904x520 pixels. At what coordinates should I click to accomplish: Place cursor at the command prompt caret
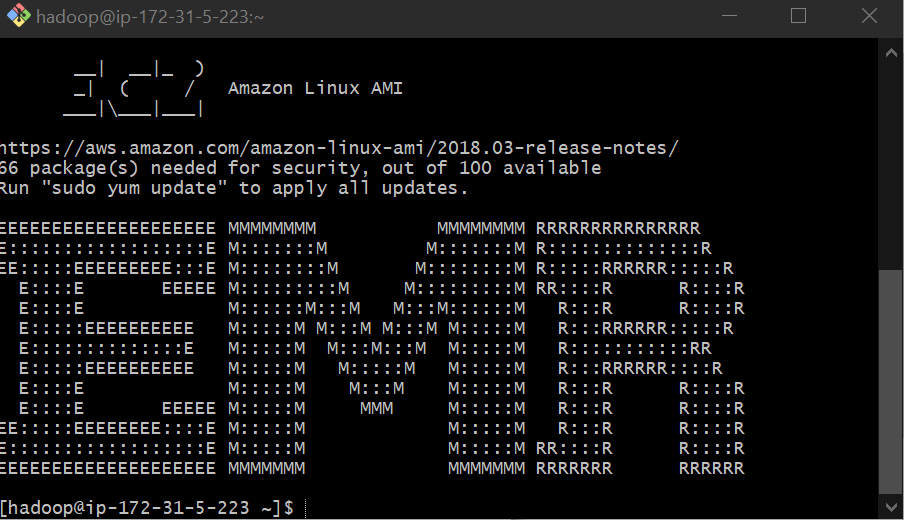pos(306,507)
